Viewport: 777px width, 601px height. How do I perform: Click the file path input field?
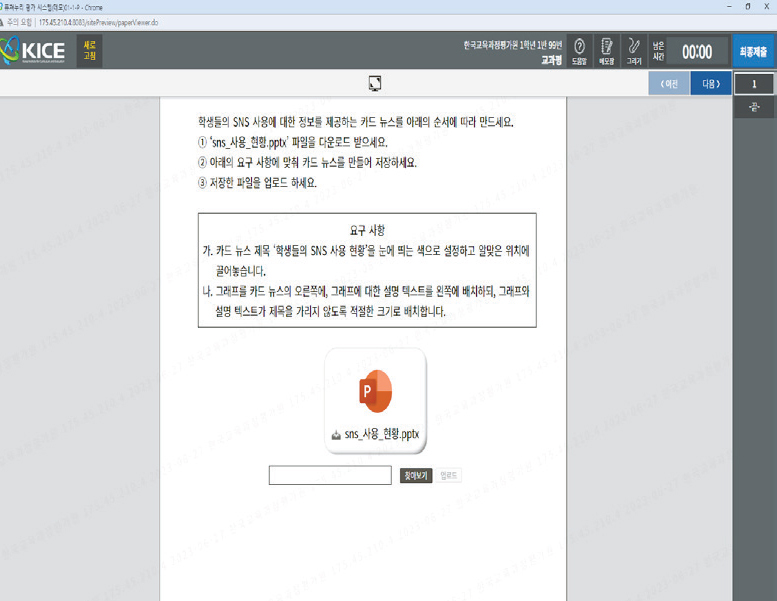coord(330,475)
